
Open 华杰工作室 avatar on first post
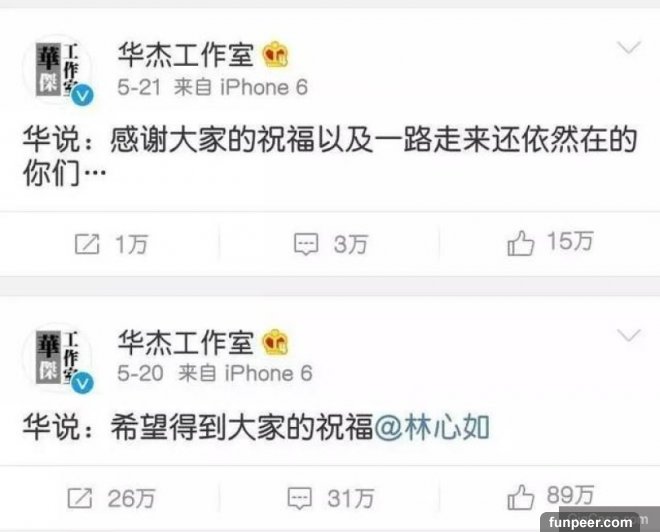point(58,70)
